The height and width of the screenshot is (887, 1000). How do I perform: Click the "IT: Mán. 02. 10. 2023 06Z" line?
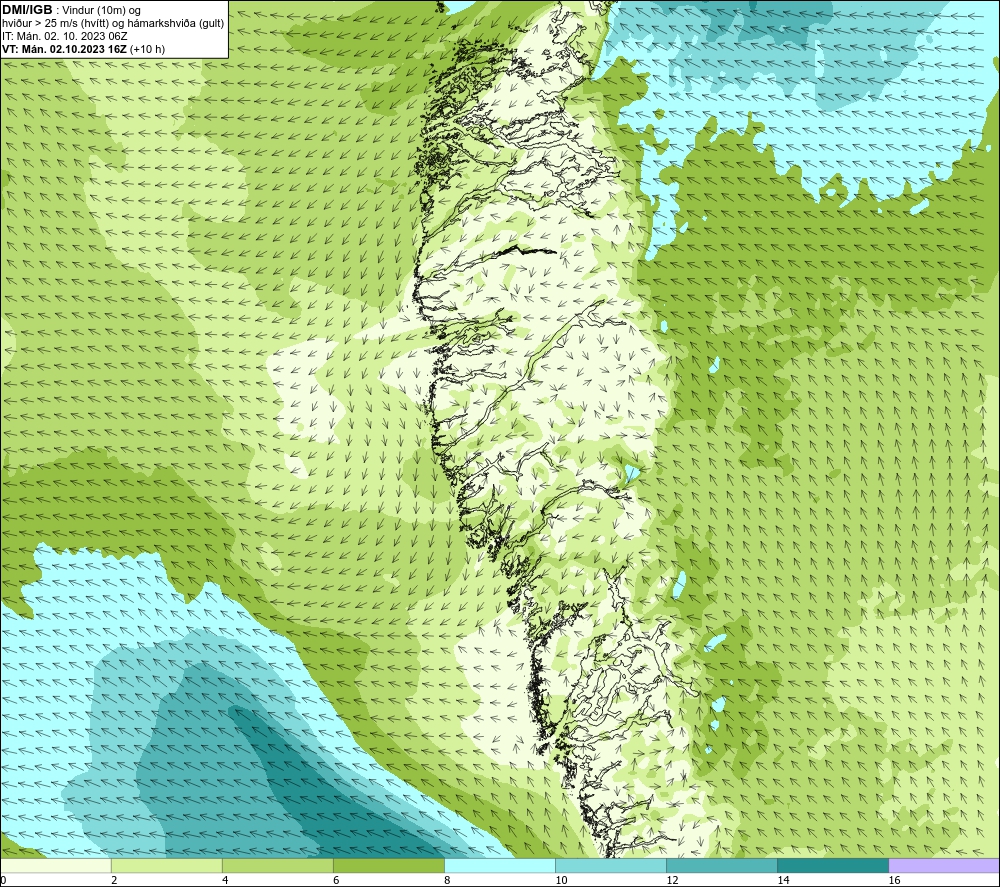coord(64,36)
